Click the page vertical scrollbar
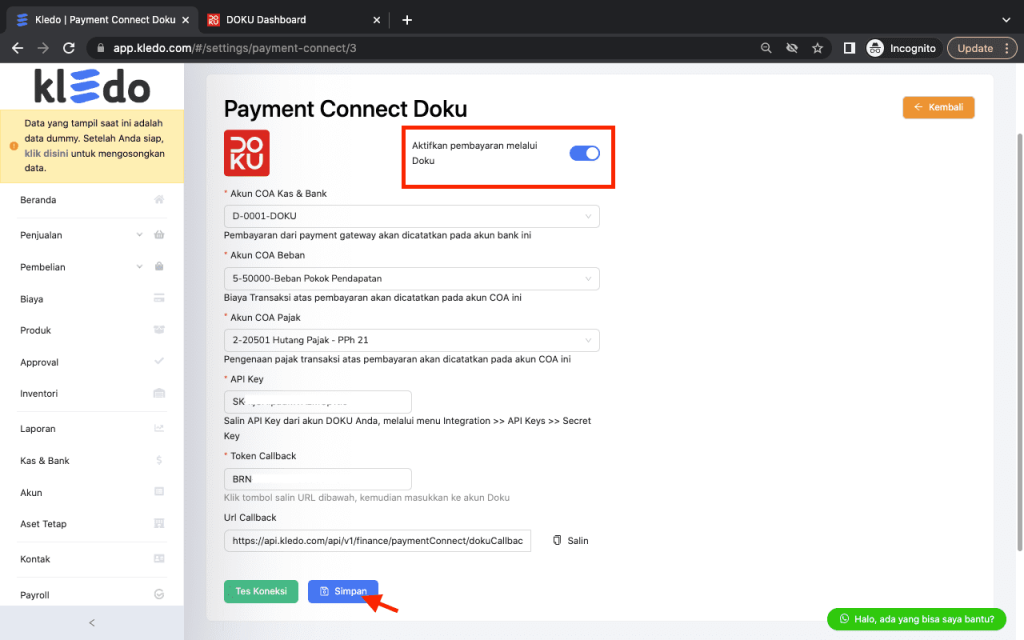 click(x=1019, y=342)
